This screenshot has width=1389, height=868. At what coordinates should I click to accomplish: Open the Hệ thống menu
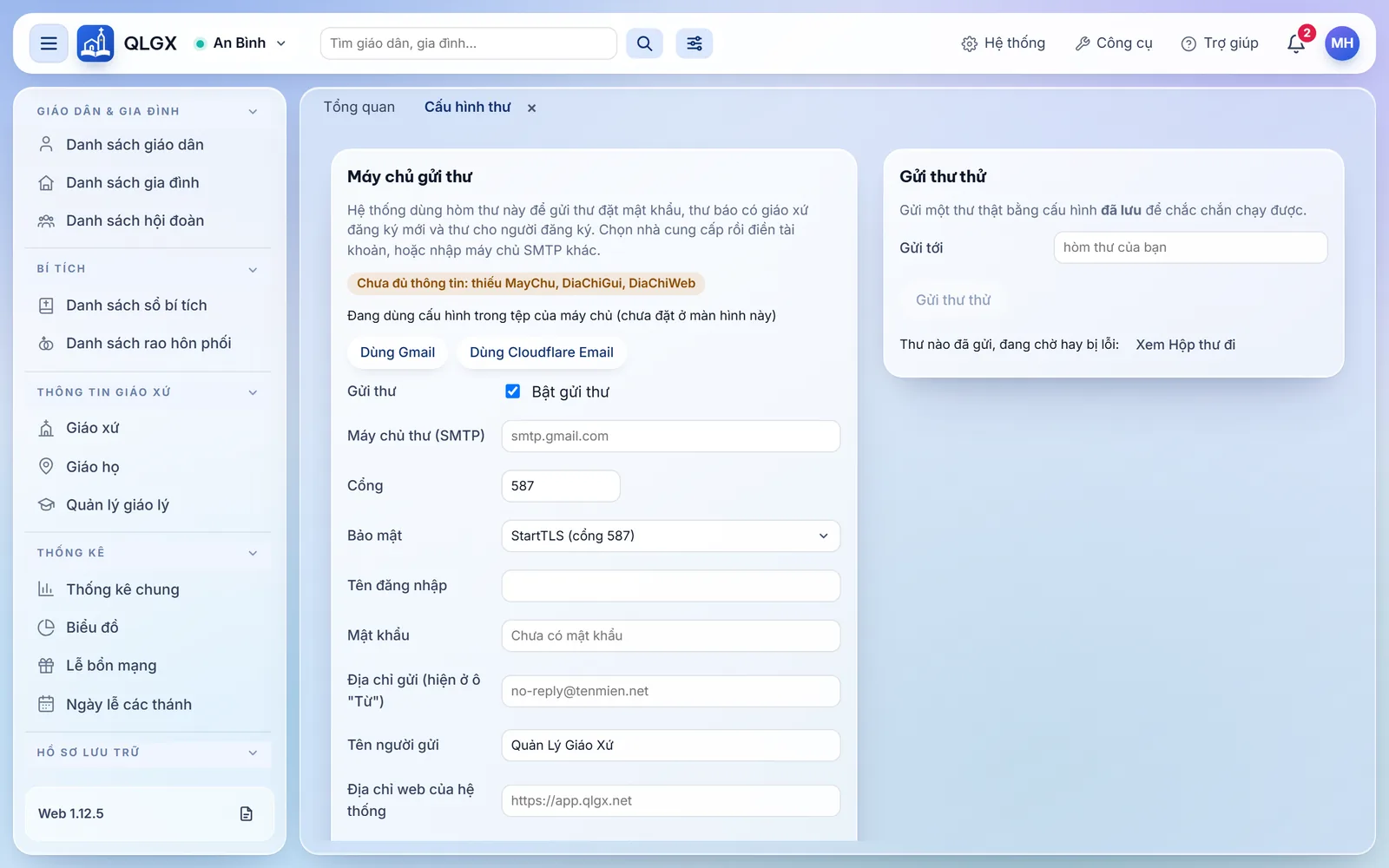click(x=1004, y=43)
